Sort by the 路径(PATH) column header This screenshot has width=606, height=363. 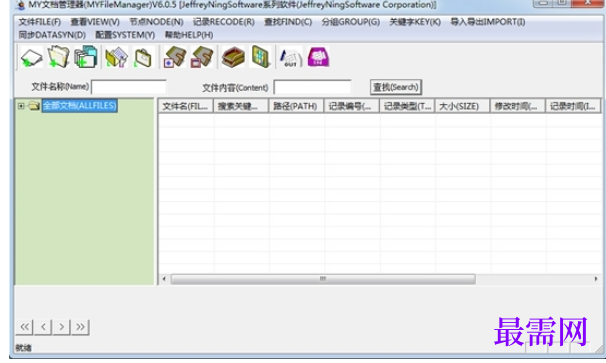coord(296,106)
